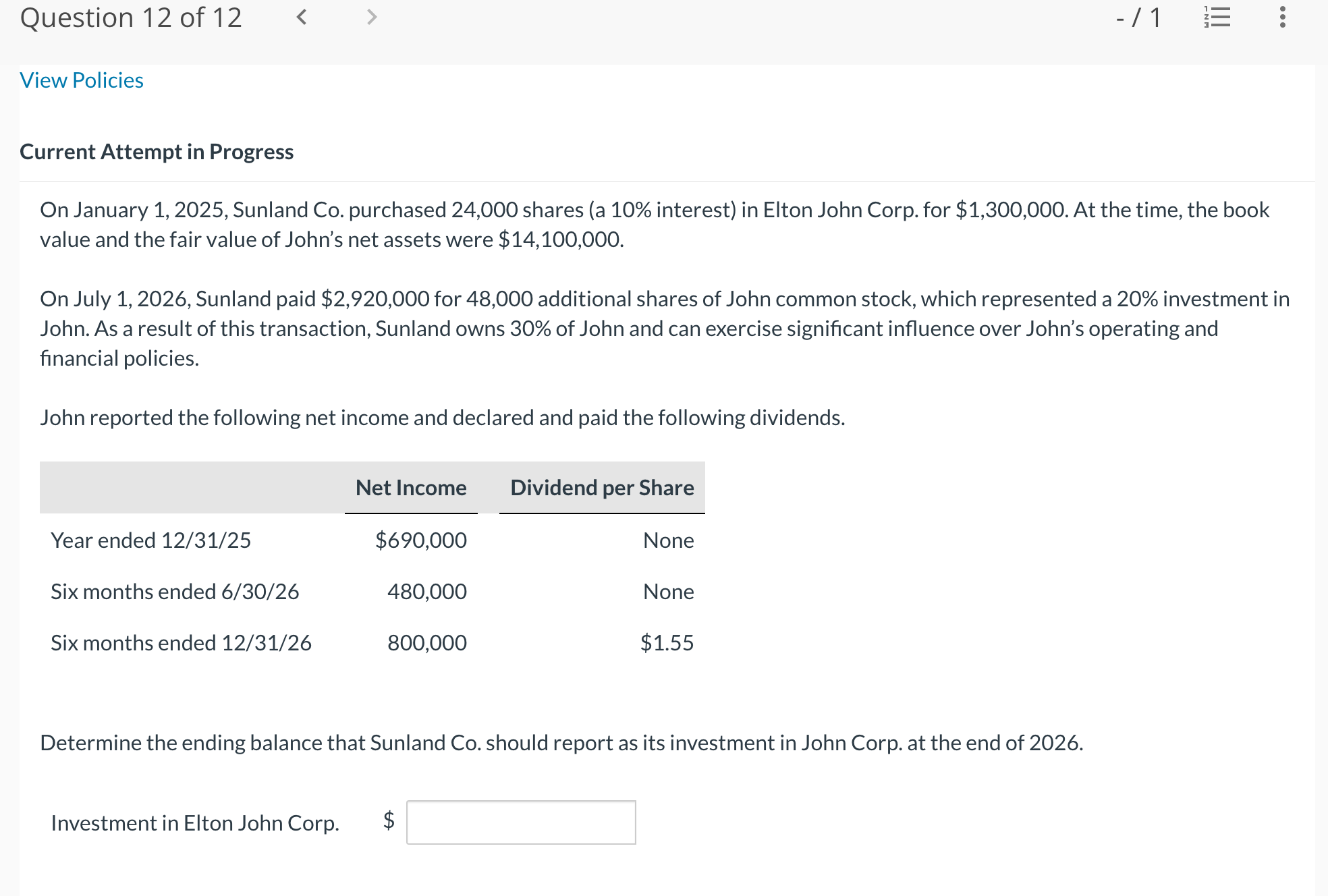Image resolution: width=1328 pixels, height=896 pixels.
Task: Click the next question arrow
Action: click(371, 17)
